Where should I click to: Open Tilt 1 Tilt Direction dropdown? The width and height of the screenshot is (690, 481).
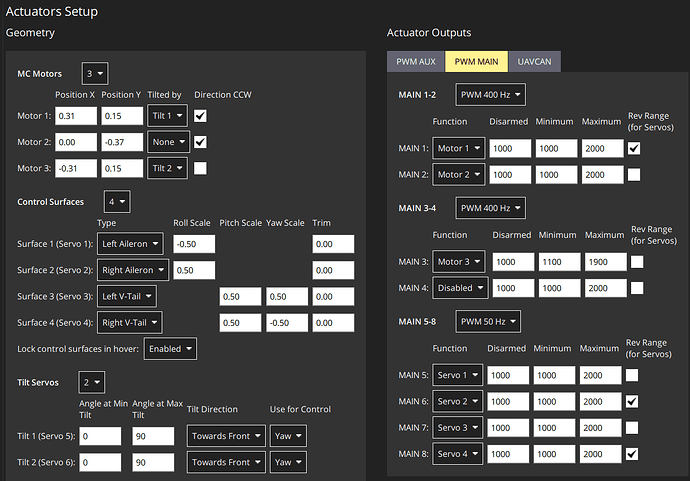226,436
